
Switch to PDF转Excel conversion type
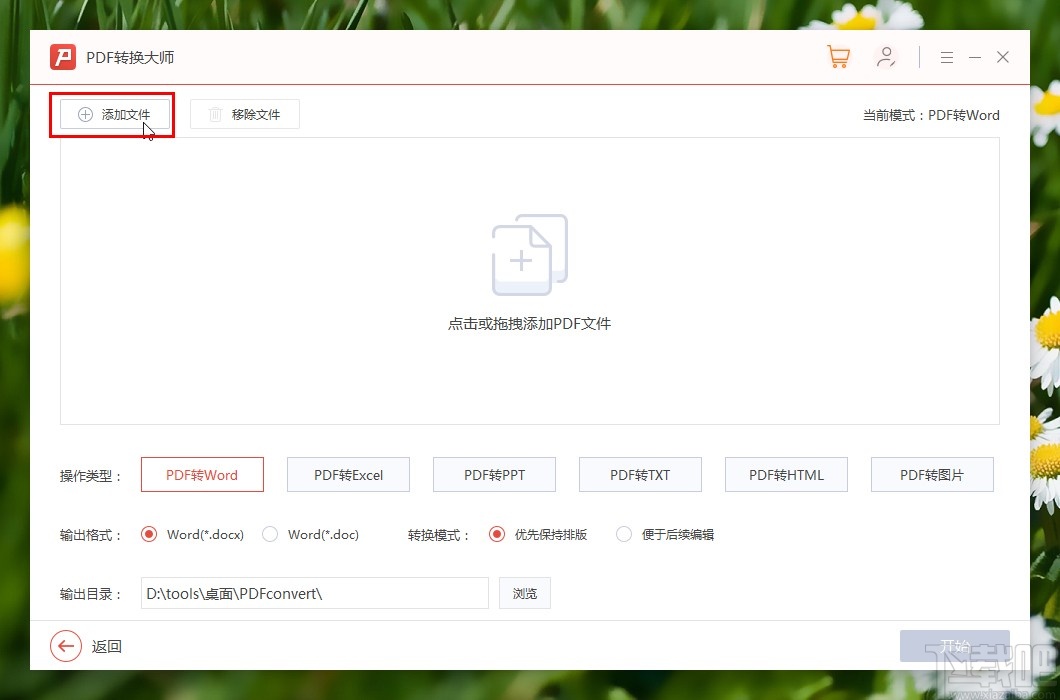pyautogui.click(x=348, y=474)
